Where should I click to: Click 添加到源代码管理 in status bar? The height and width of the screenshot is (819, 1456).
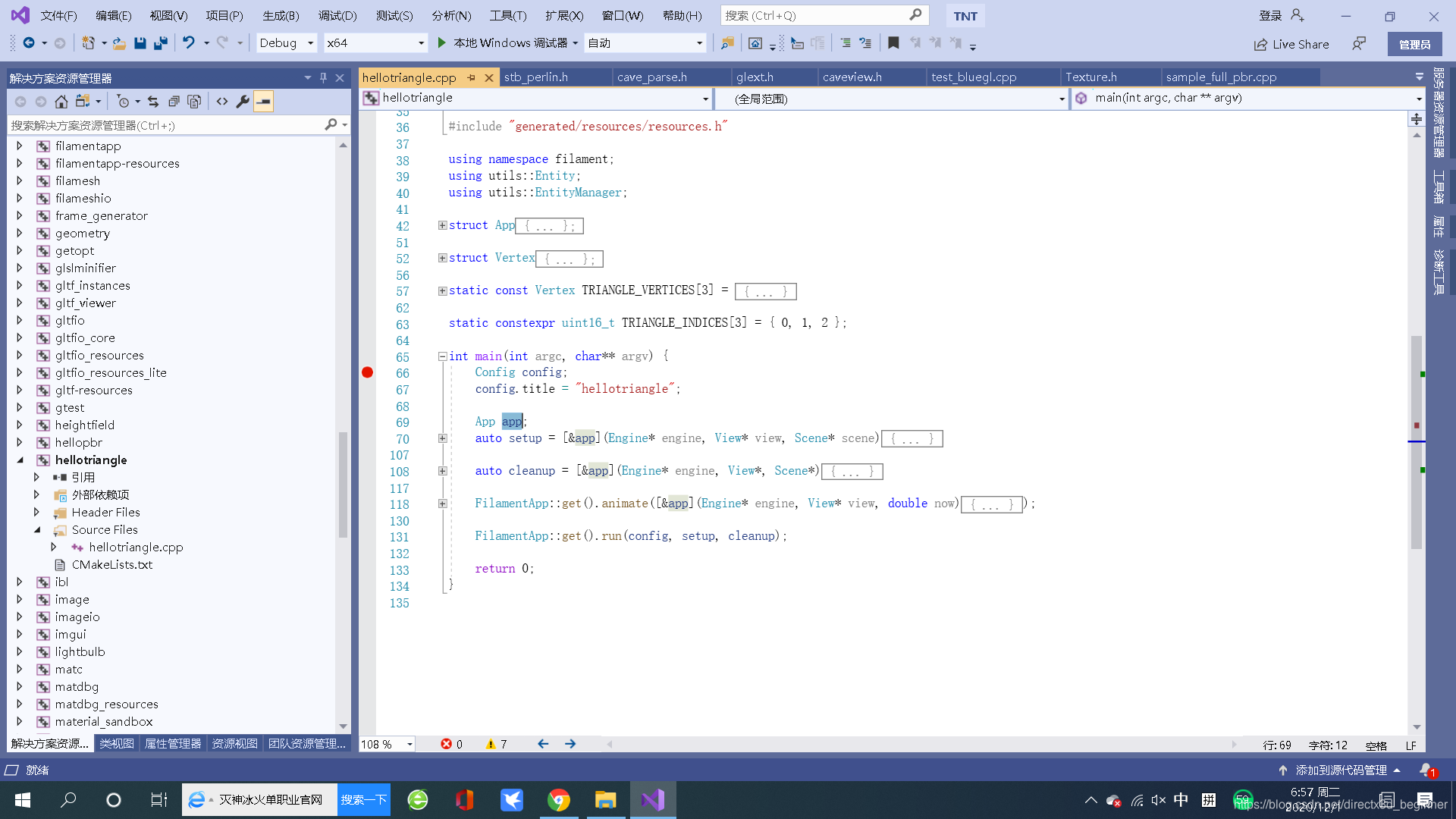pos(1341,770)
